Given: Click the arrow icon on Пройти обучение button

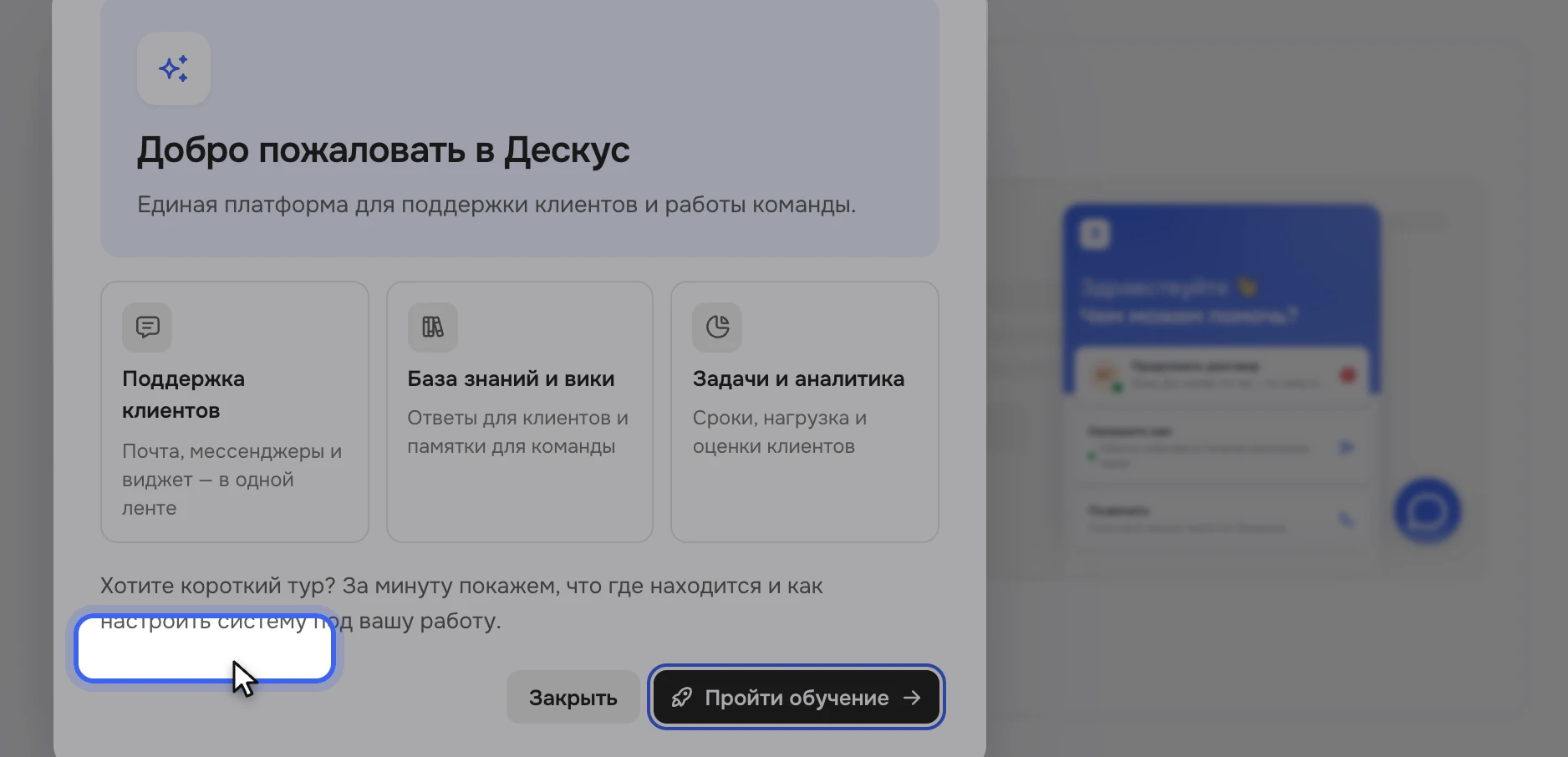Looking at the screenshot, I should coord(912,697).
